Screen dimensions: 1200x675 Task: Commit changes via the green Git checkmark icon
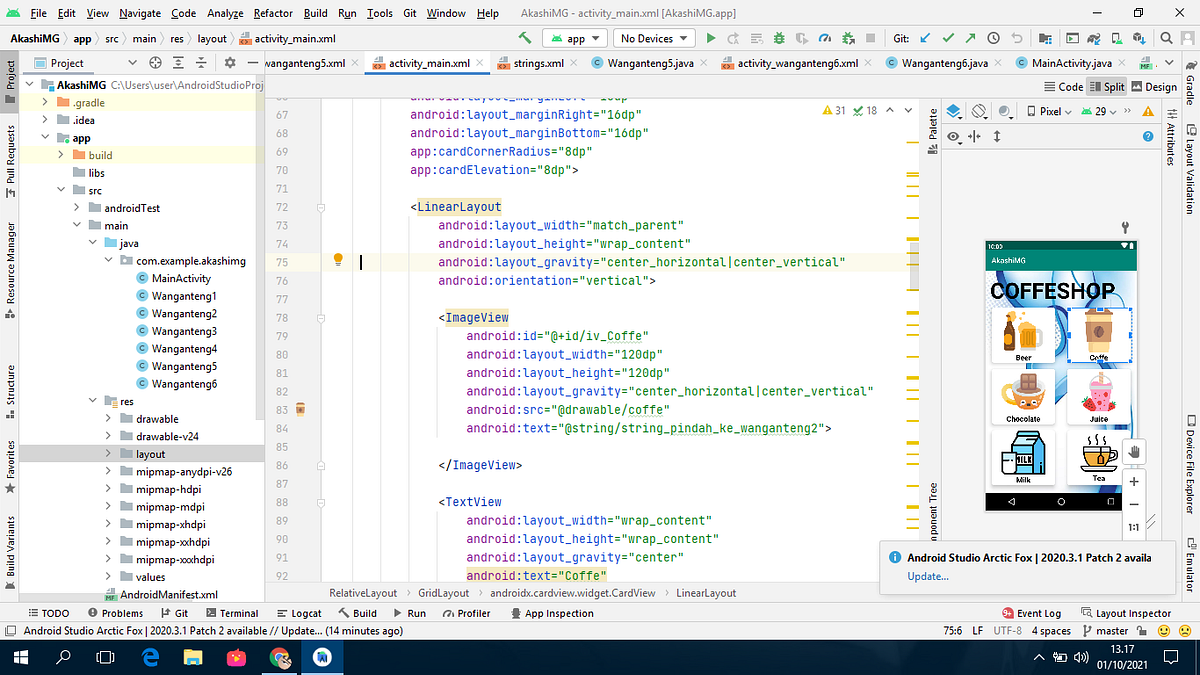tap(948, 36)
